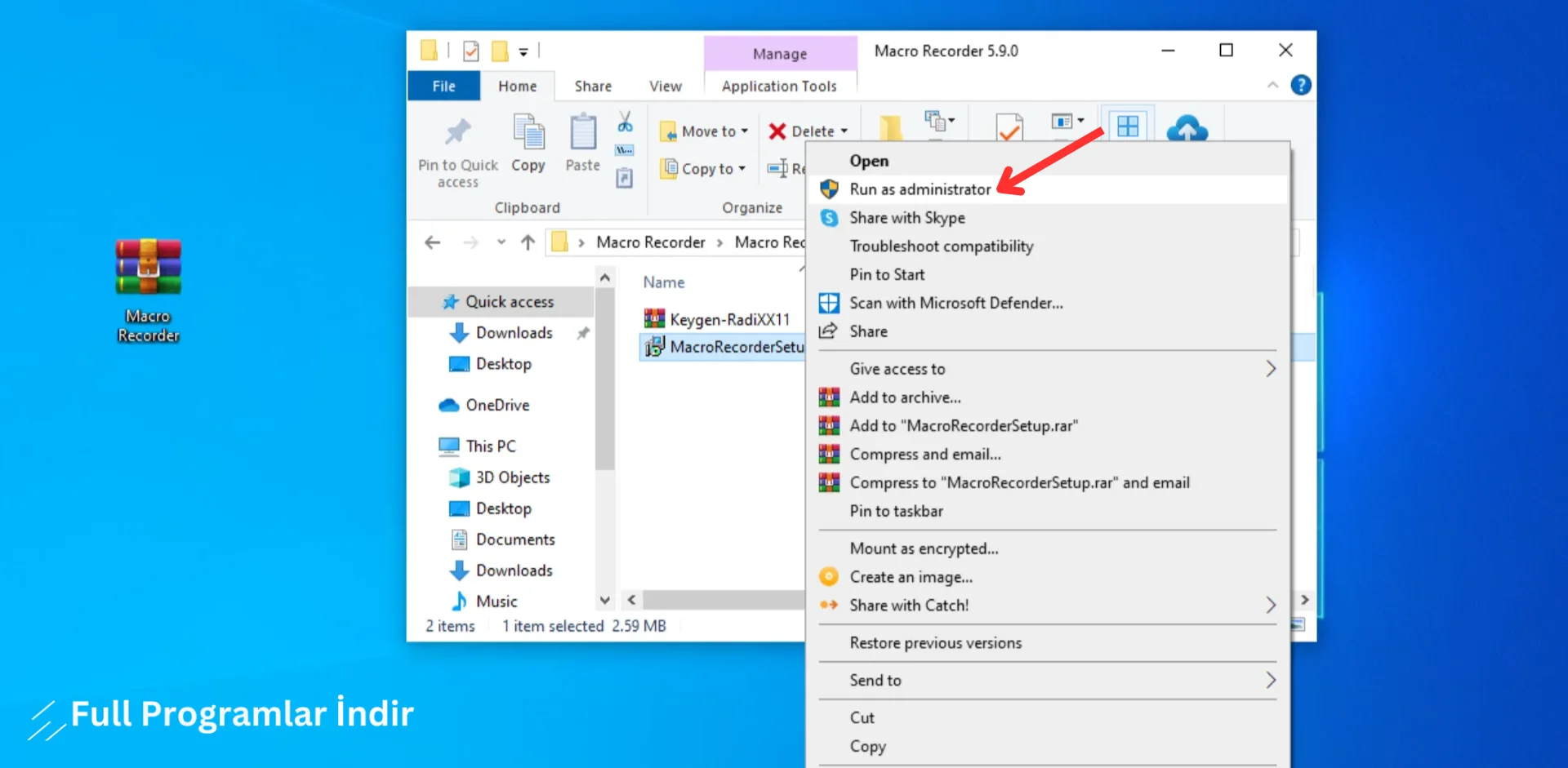
Task: Switch to the View ribbon tab
Action: [665, 86]
